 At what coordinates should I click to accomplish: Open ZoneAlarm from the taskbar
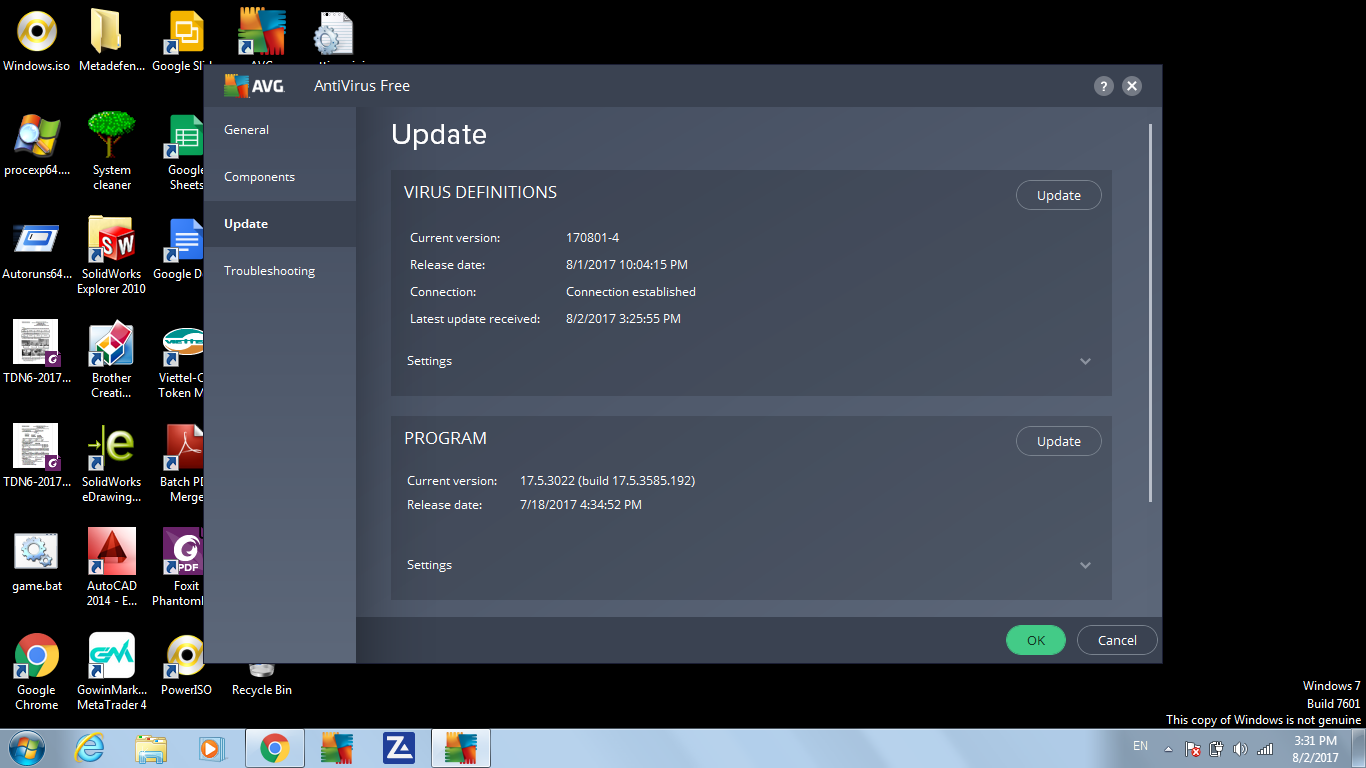399,748
